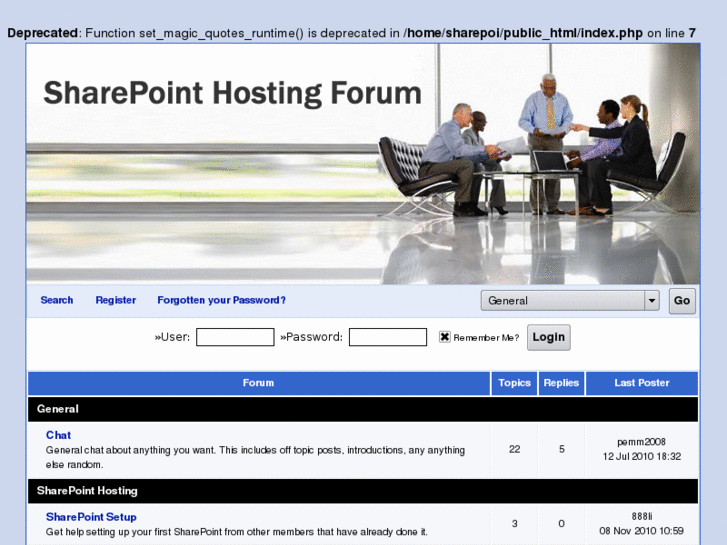Click the Last Poster column header
The image size is (727, 545).
click(x=642, y=383)
